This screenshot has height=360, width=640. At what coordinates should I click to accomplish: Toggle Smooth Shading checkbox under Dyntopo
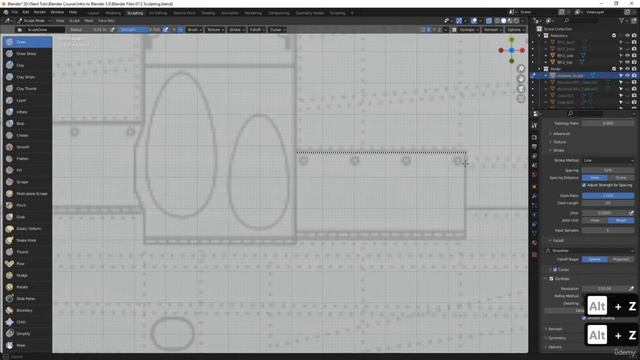[584, 318]
